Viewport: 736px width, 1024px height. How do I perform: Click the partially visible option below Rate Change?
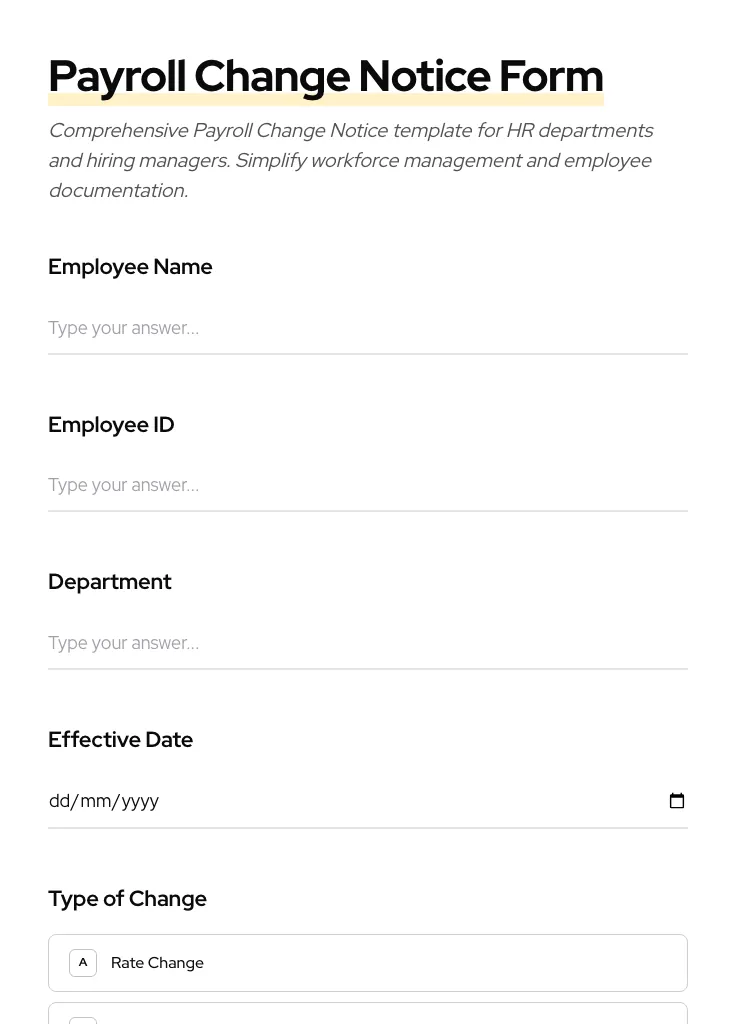tap(368, 1018)
